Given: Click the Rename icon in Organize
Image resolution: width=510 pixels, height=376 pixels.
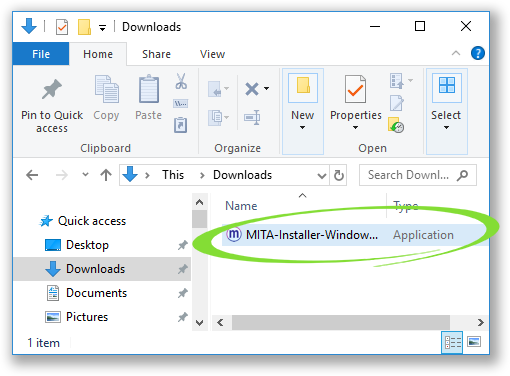Looking at the screenshot, I should pyautogui.click(x=252, y=117).
